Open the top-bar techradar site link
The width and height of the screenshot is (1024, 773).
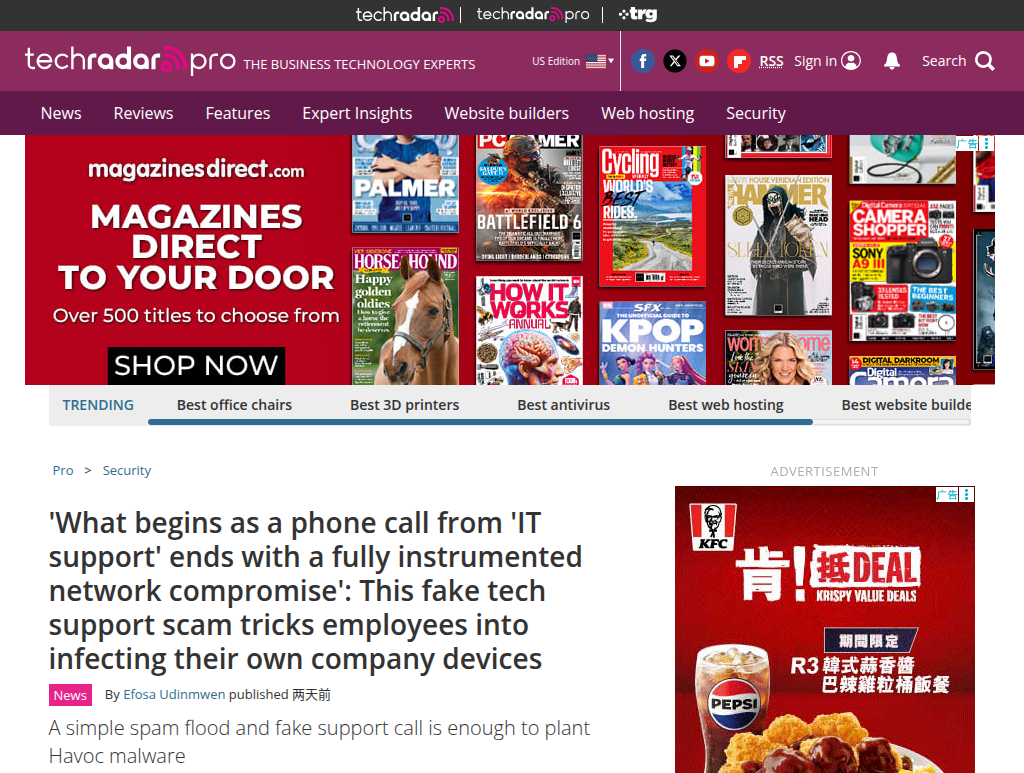[x=404, y=14]
